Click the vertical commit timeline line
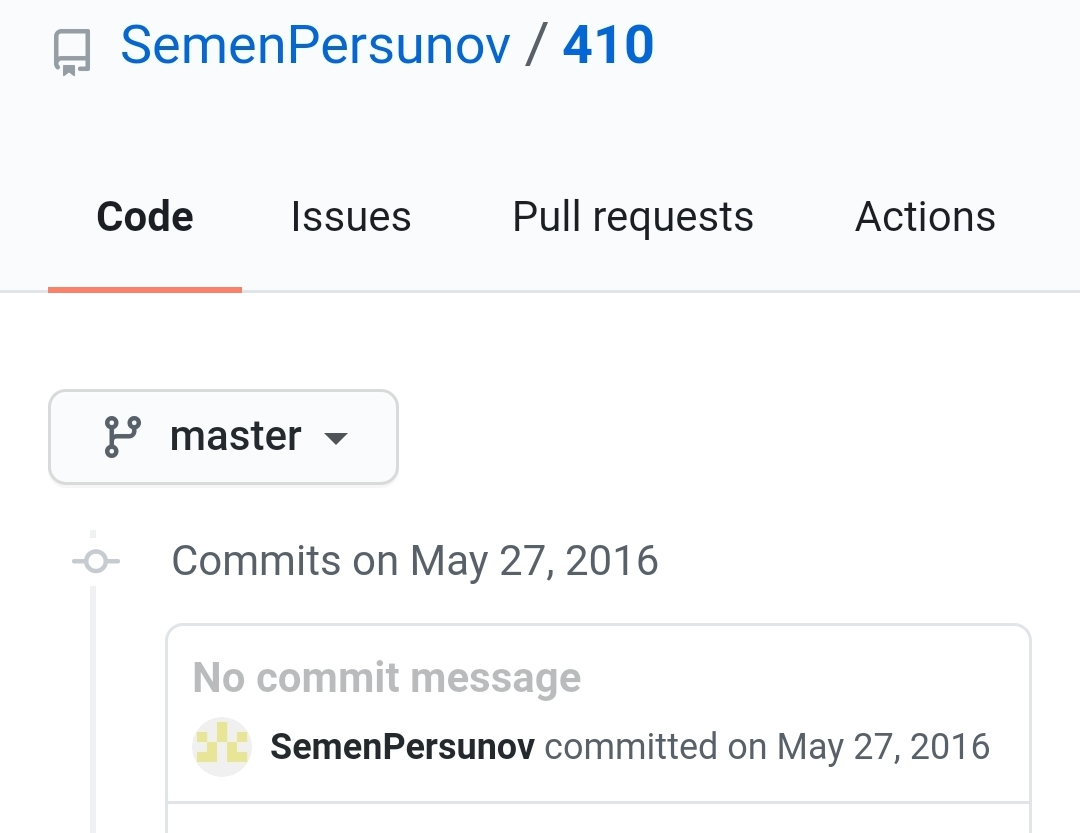The height and width of the screenshot is (833, 1080). pos(93,700)
